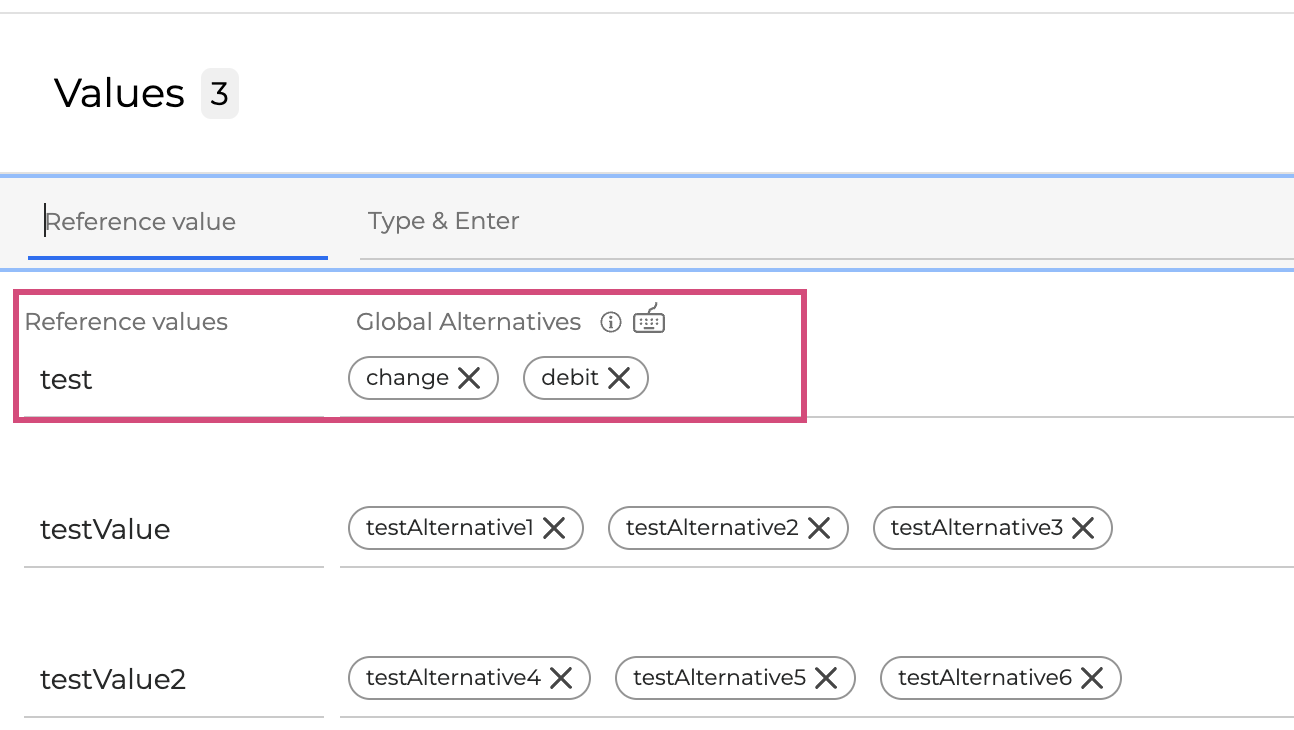This screenshot has height=730, width=1294.
Task: Remove the 'debit' alternative chip
Action: tap(619, 378)
